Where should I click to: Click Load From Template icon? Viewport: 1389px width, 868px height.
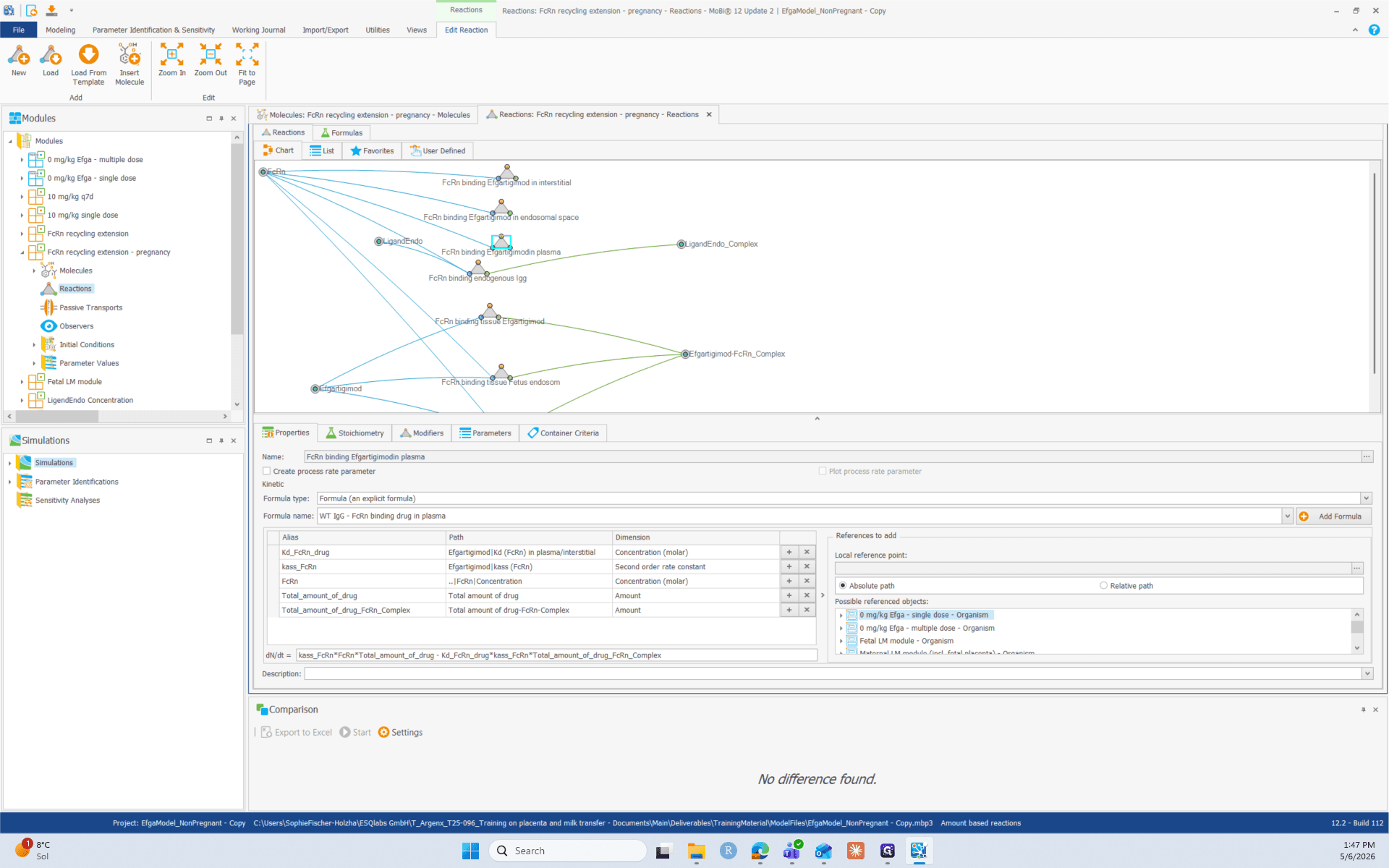click(88, 55)
